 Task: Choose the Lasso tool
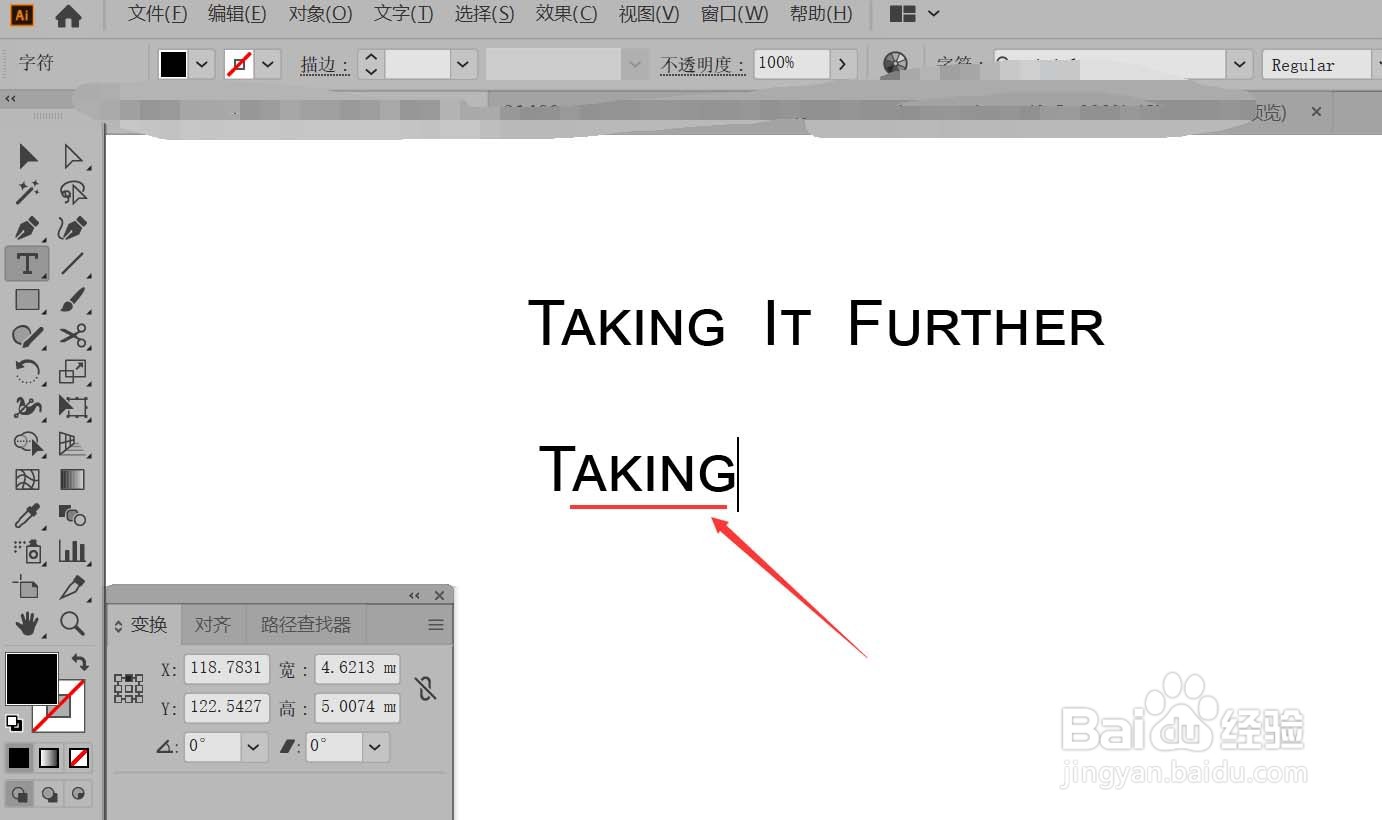coord(73,192)
